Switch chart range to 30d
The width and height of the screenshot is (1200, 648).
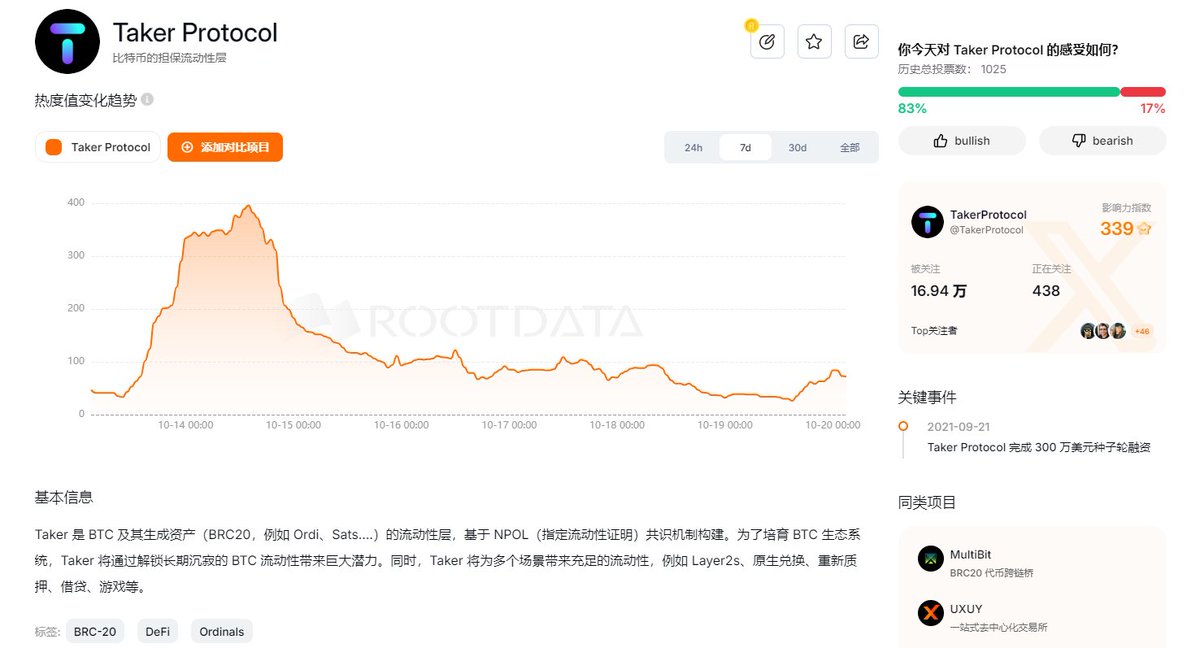(797, 147)
